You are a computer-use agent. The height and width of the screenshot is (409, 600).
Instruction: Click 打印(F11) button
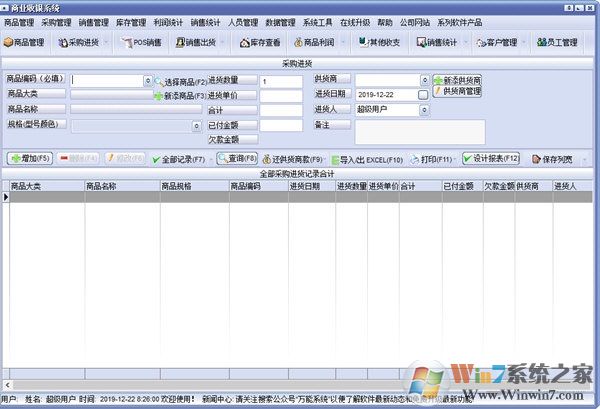point(432,159)
